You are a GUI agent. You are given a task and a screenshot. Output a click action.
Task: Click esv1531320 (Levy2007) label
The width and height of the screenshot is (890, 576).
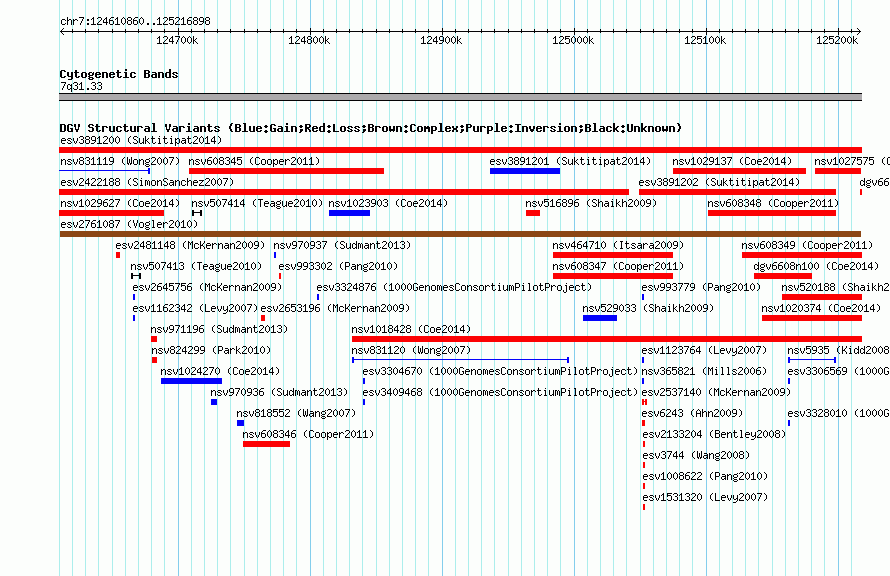click(x=705, y=497)
